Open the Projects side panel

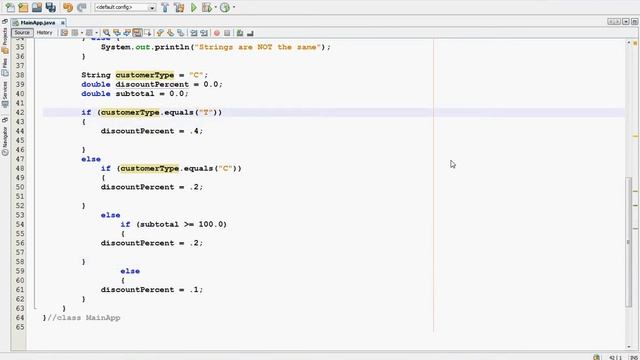[5, 41]
